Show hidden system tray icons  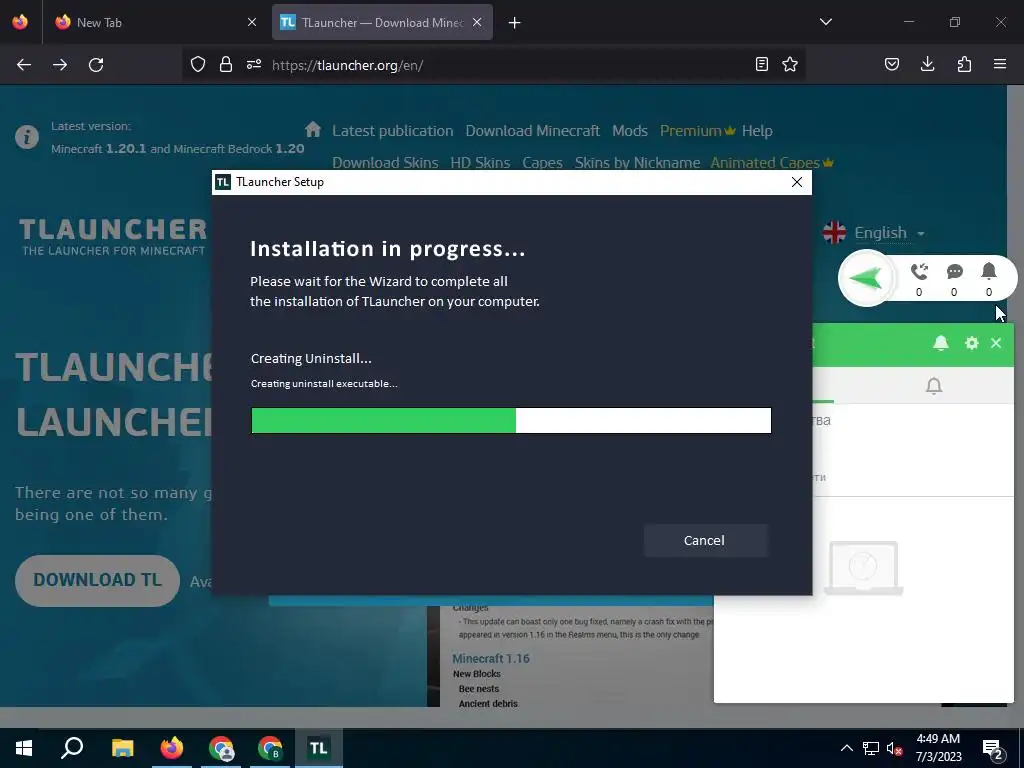(846, 748)
